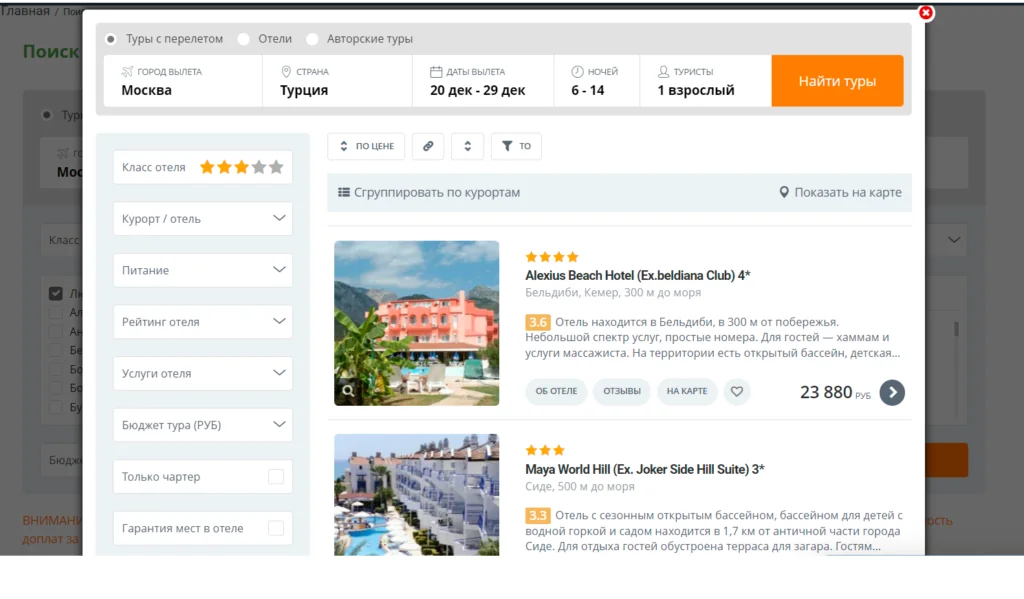Tick the 'Только чартер' checkbox
The width and height of the screenshot is (1024, 599).
tap(276, 477)
